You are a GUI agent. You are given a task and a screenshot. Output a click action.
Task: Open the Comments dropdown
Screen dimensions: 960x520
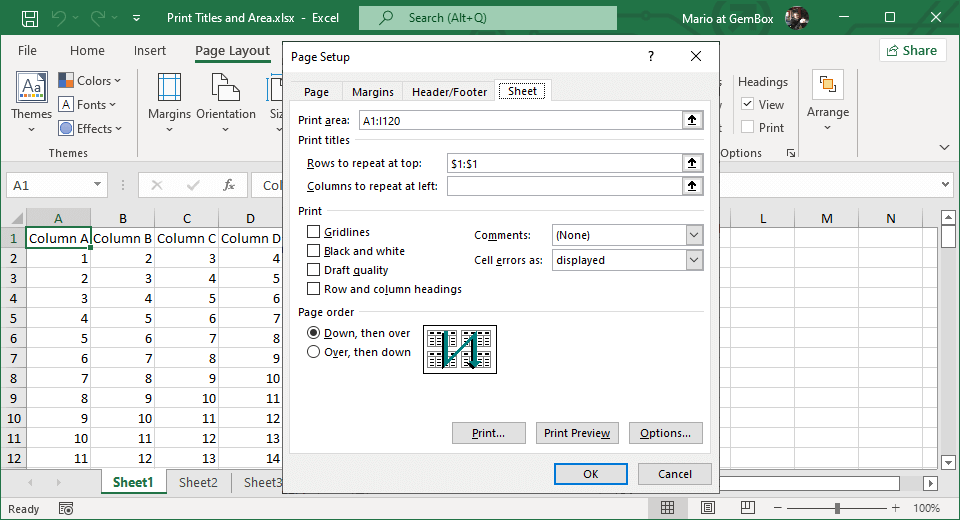[694, 235]
